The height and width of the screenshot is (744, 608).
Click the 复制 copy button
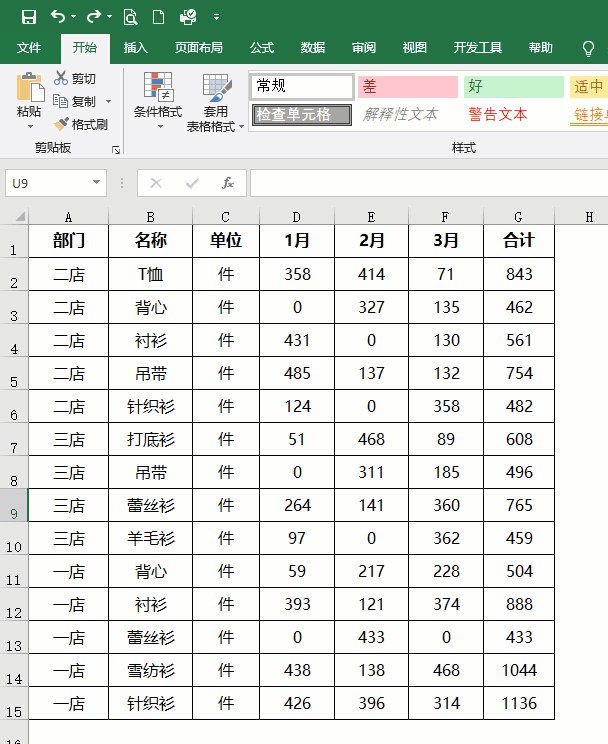[x=75, y=101]
